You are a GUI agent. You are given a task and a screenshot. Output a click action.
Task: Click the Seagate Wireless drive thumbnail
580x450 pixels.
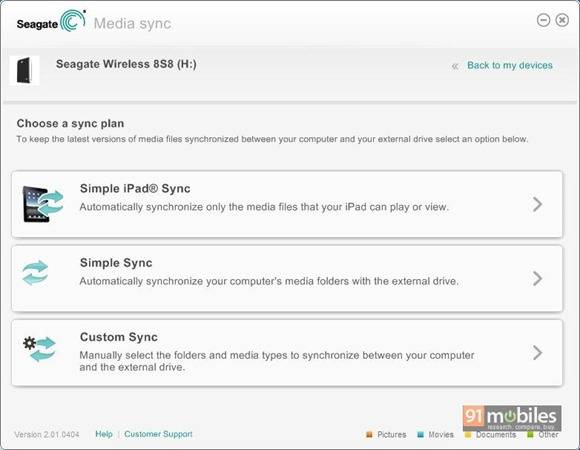coord(24,70)
